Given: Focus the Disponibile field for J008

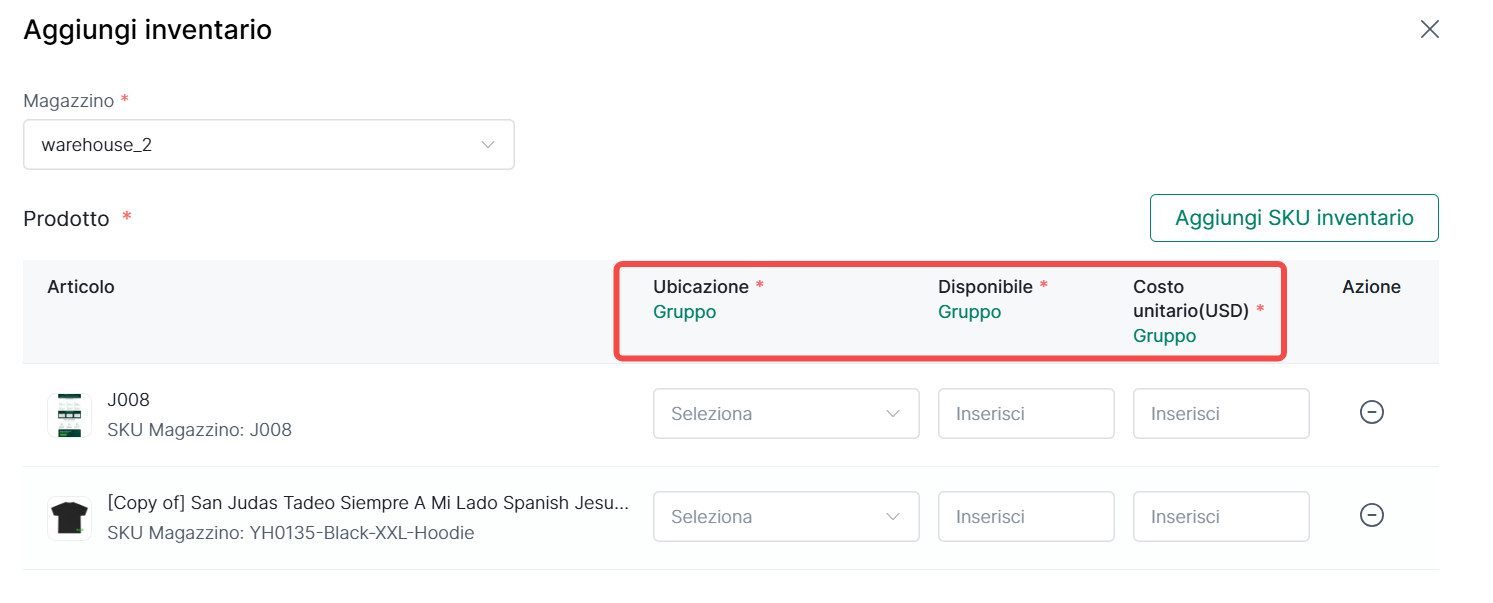Looking at the screenshot, I should point(1025,413).
